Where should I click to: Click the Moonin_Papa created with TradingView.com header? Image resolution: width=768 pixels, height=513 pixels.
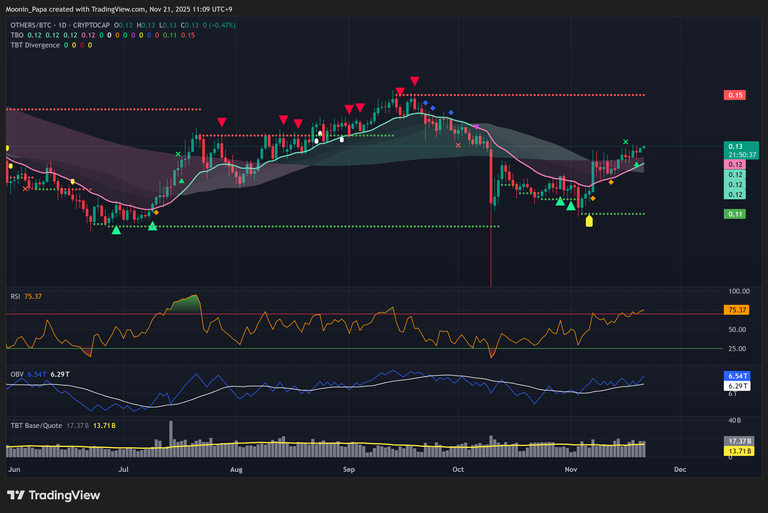(111, 8)
